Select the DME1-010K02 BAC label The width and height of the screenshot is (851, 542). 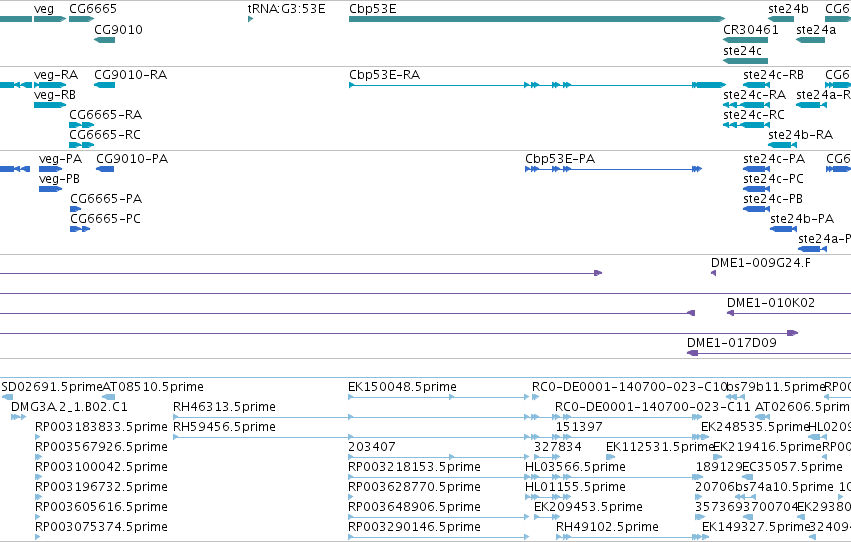point(771,303)
